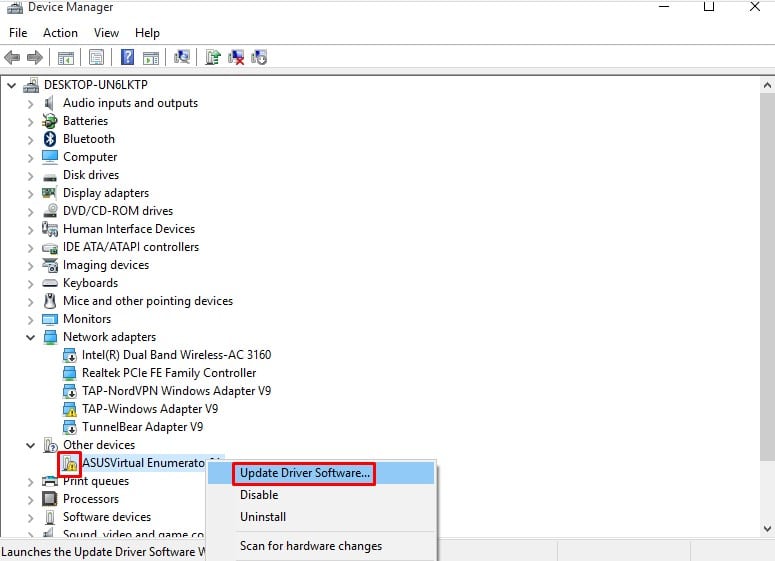775x561 pixels.
Task: Click the Batteries category icon
Action: (50, 121)
